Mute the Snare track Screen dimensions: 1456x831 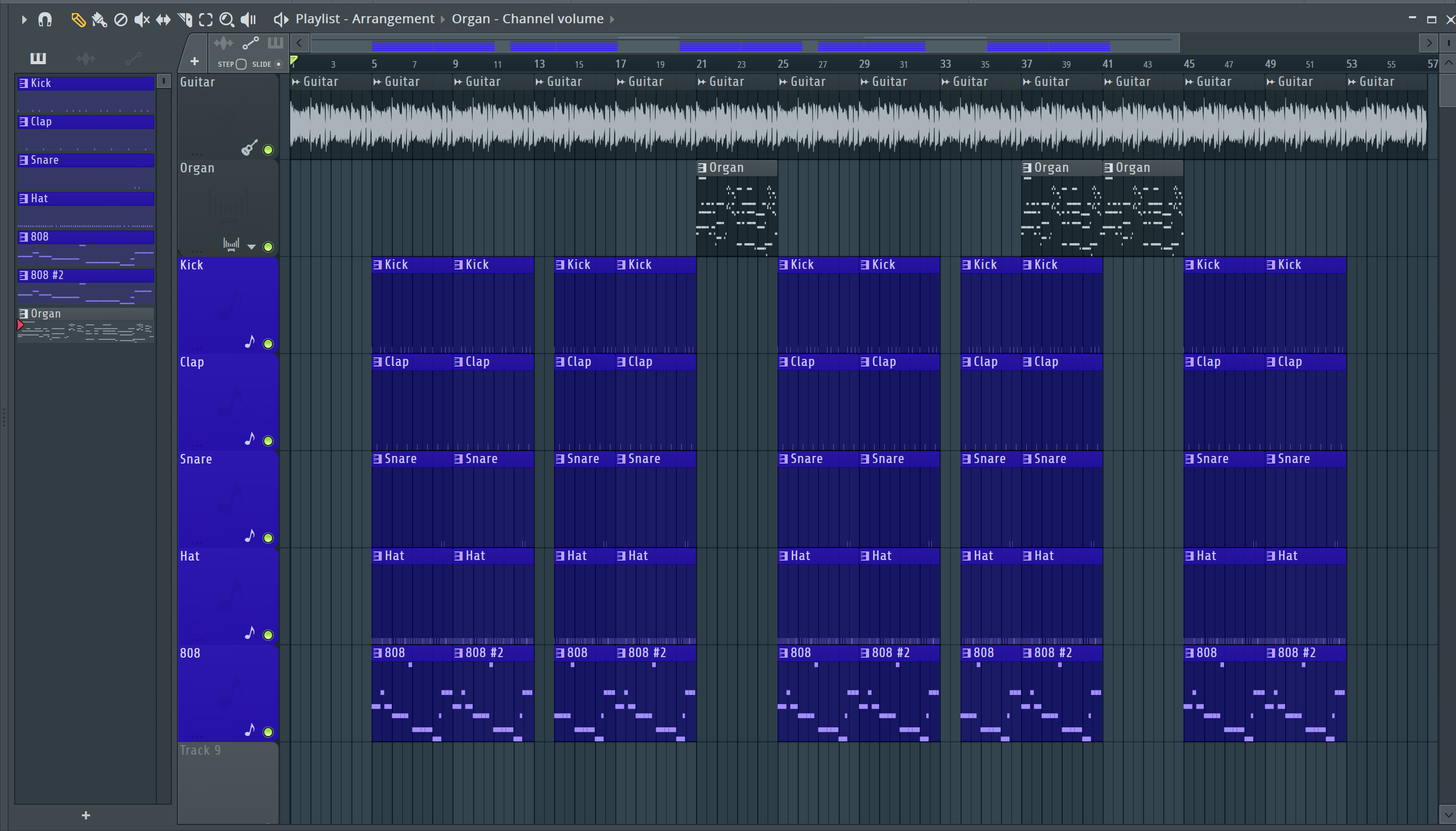tap(267, 538)
